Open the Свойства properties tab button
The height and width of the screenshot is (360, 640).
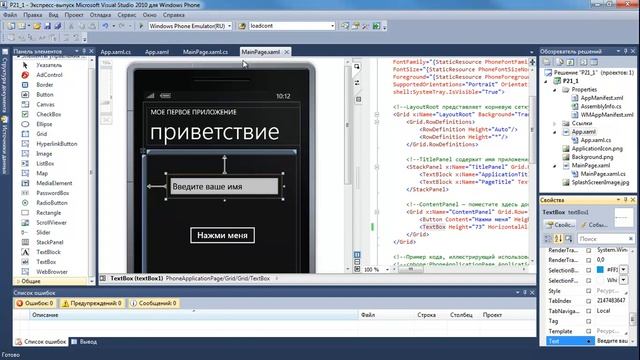click(560, 225)
